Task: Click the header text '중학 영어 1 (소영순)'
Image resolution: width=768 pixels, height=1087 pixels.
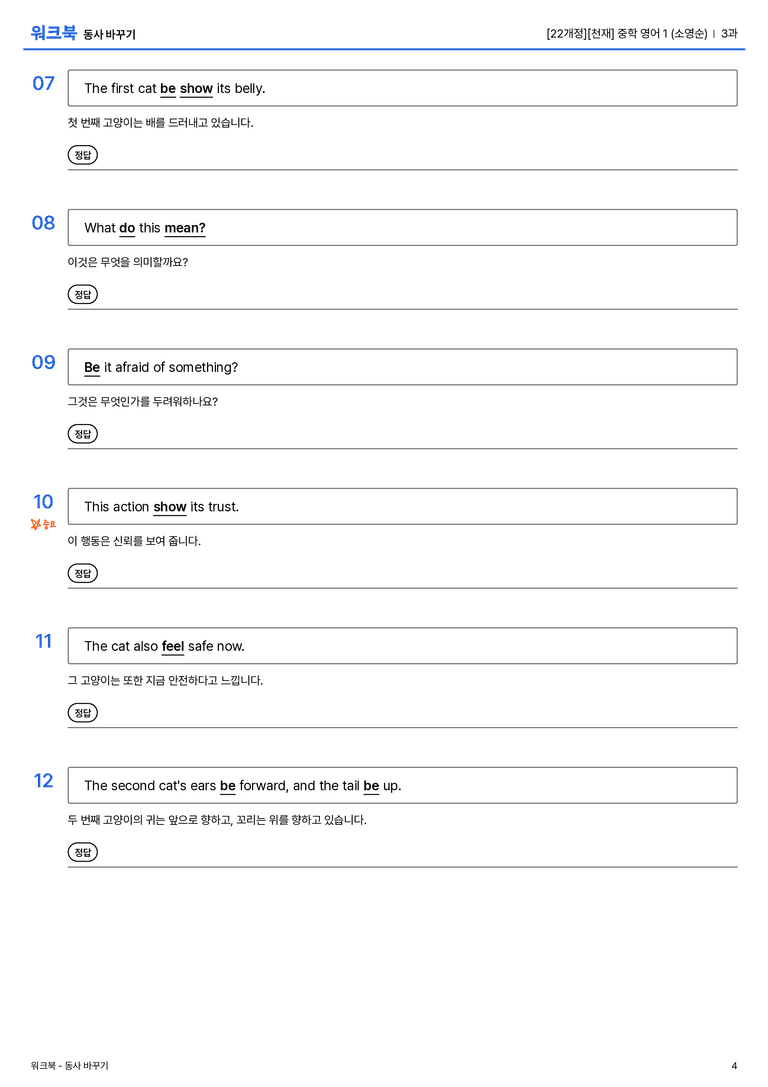Action: tap(662, 33)
